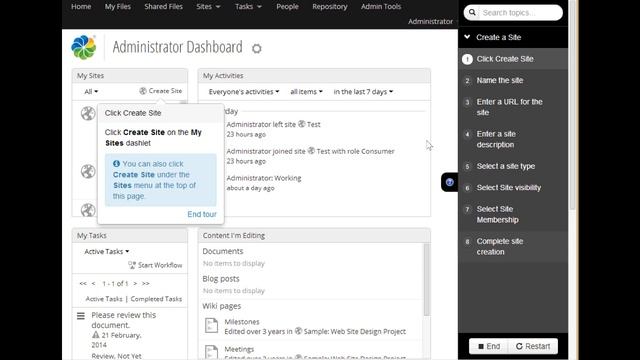Click the Administrator: Working activity text
Screen dimensions: 640x360
click(x=264, y=178)
